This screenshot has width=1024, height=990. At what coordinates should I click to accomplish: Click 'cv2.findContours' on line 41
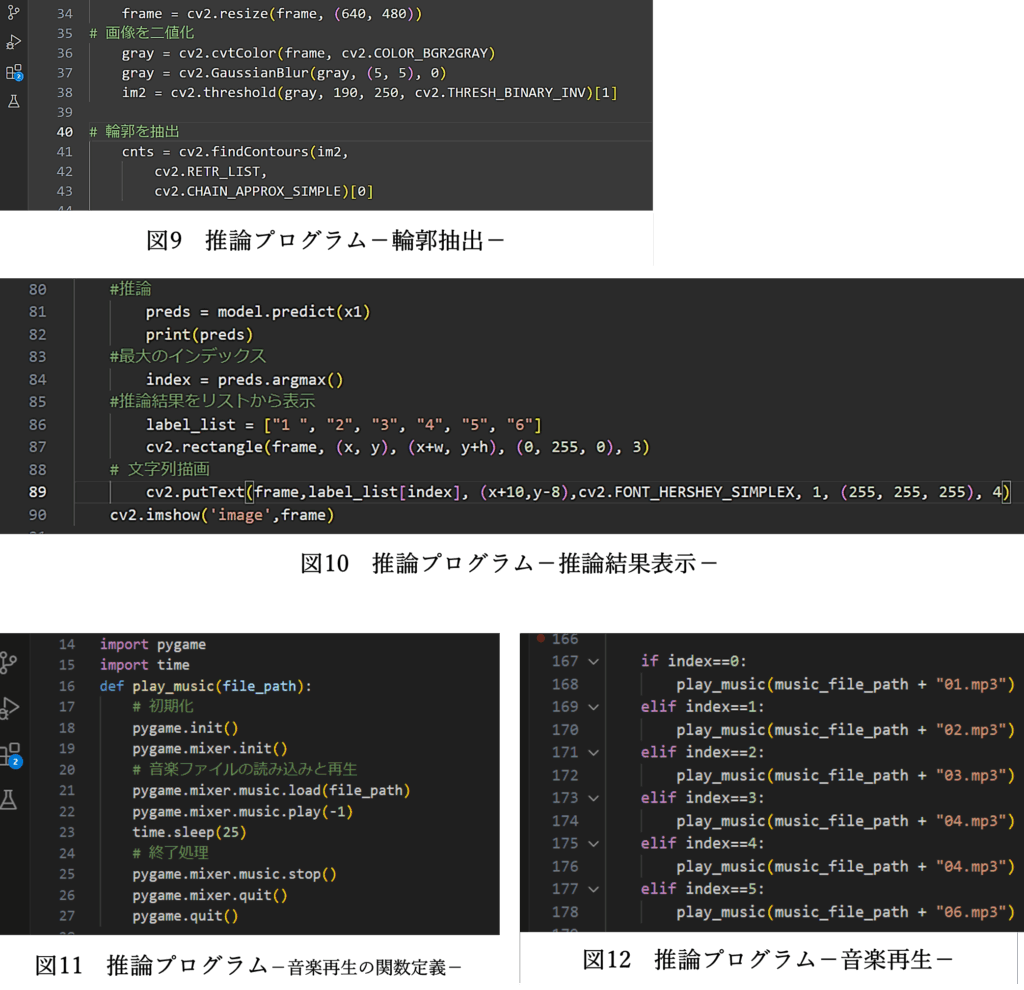244,152
